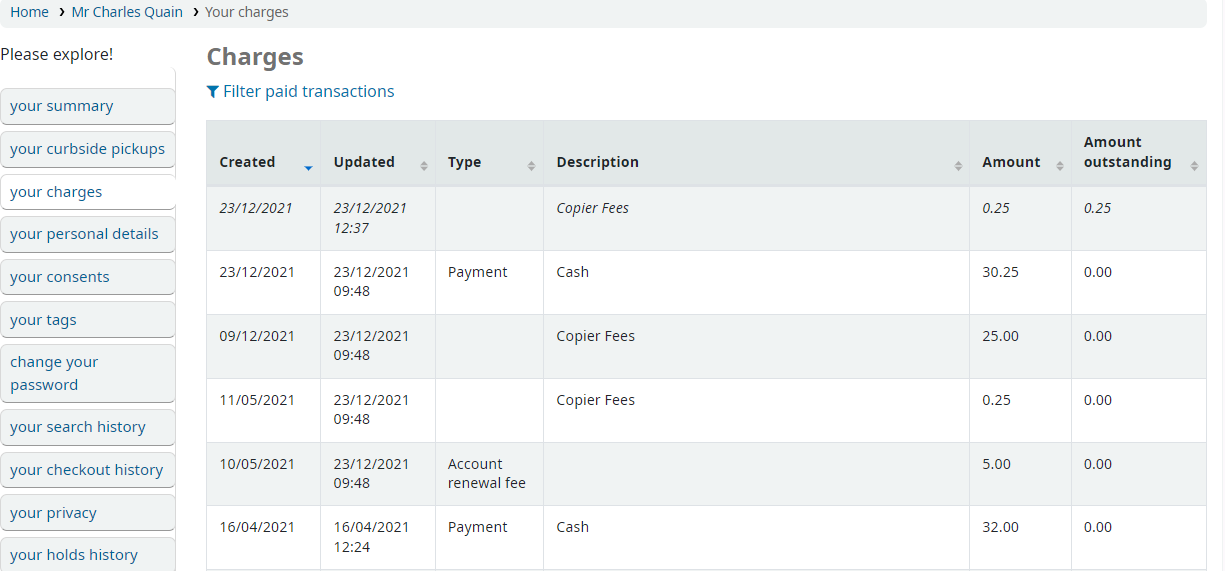Go to Home breadcrumb
Viewport: 1225px width, 571px height.
pyautogui.click(x=29, y=12)
